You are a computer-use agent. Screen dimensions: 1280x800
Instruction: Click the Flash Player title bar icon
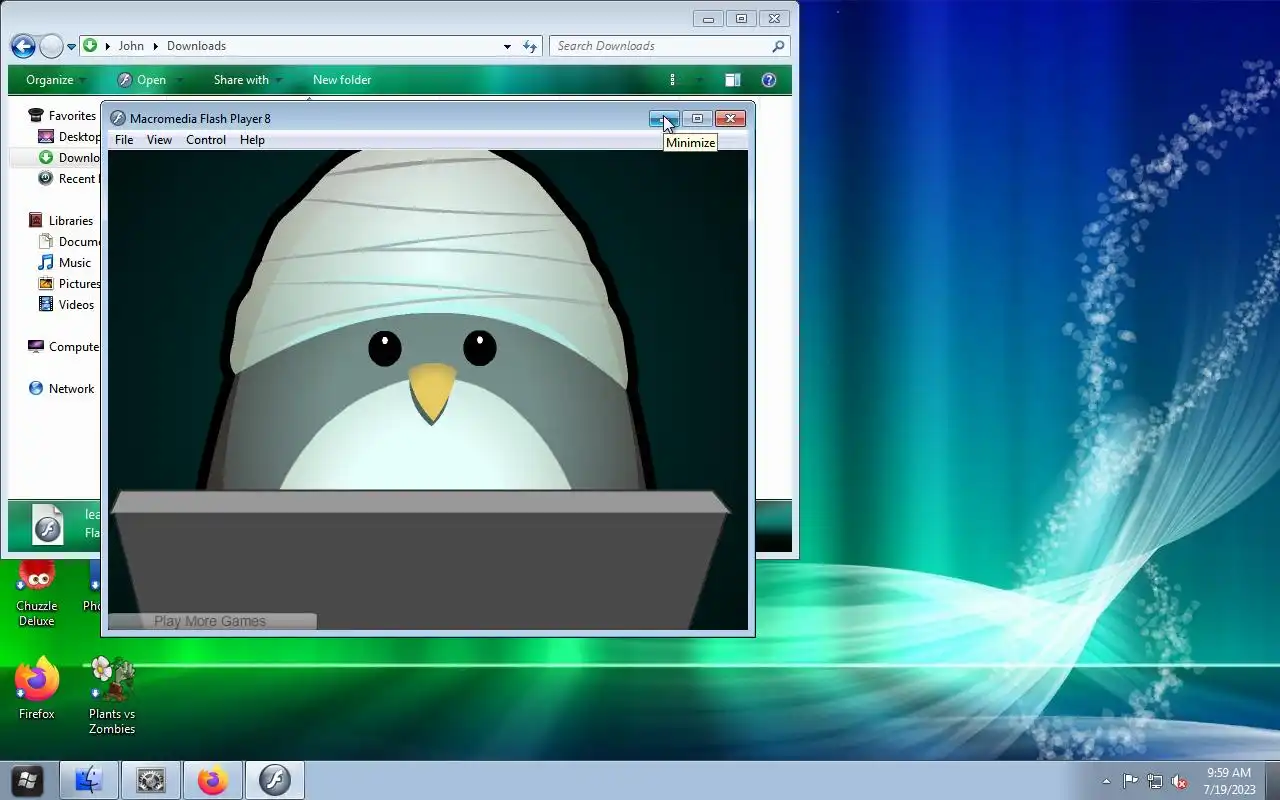118,118
